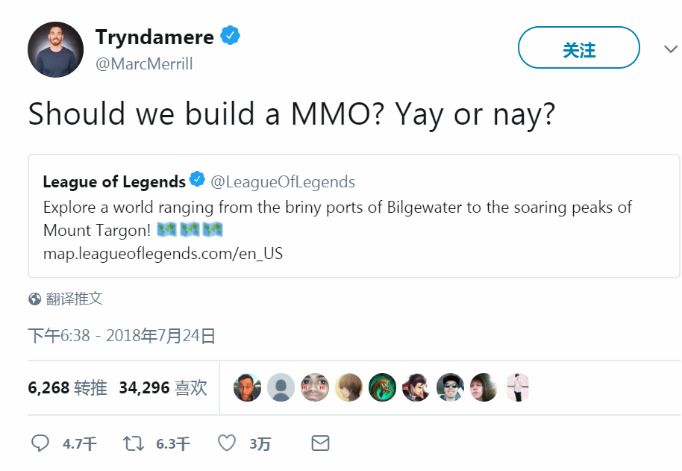Open the @MarcMerrill handle link
This screenshot has height=471, width=682.
point(144,64)
